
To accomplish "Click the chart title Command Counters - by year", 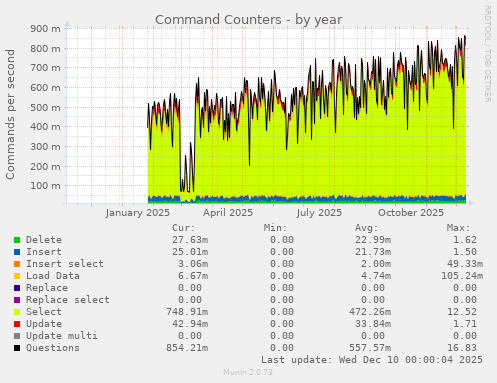I will (x=249, y=20).
